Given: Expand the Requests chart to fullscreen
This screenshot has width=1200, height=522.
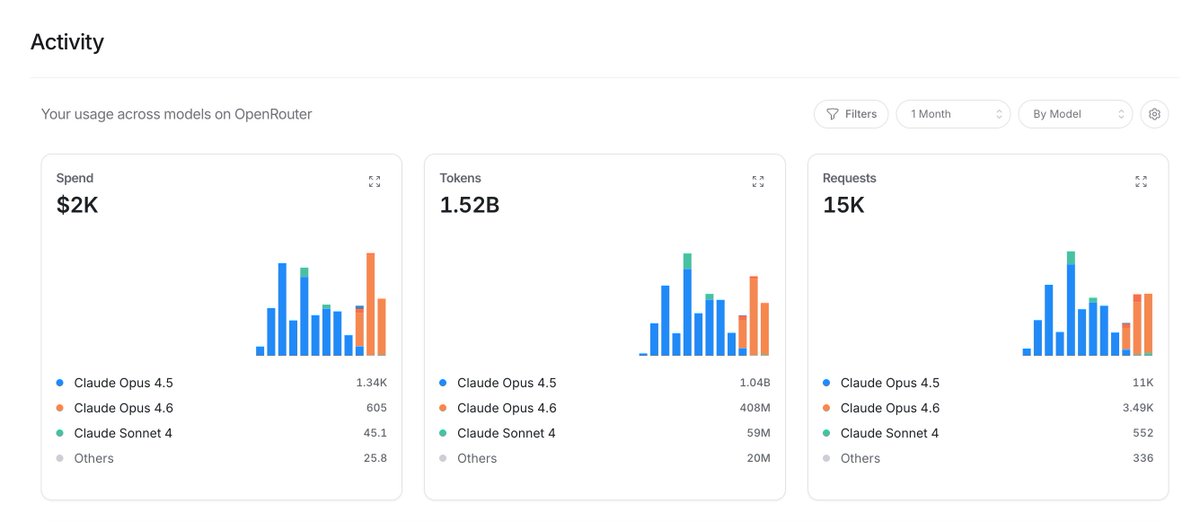Looking at the screenshot, I should [1141, 181].
